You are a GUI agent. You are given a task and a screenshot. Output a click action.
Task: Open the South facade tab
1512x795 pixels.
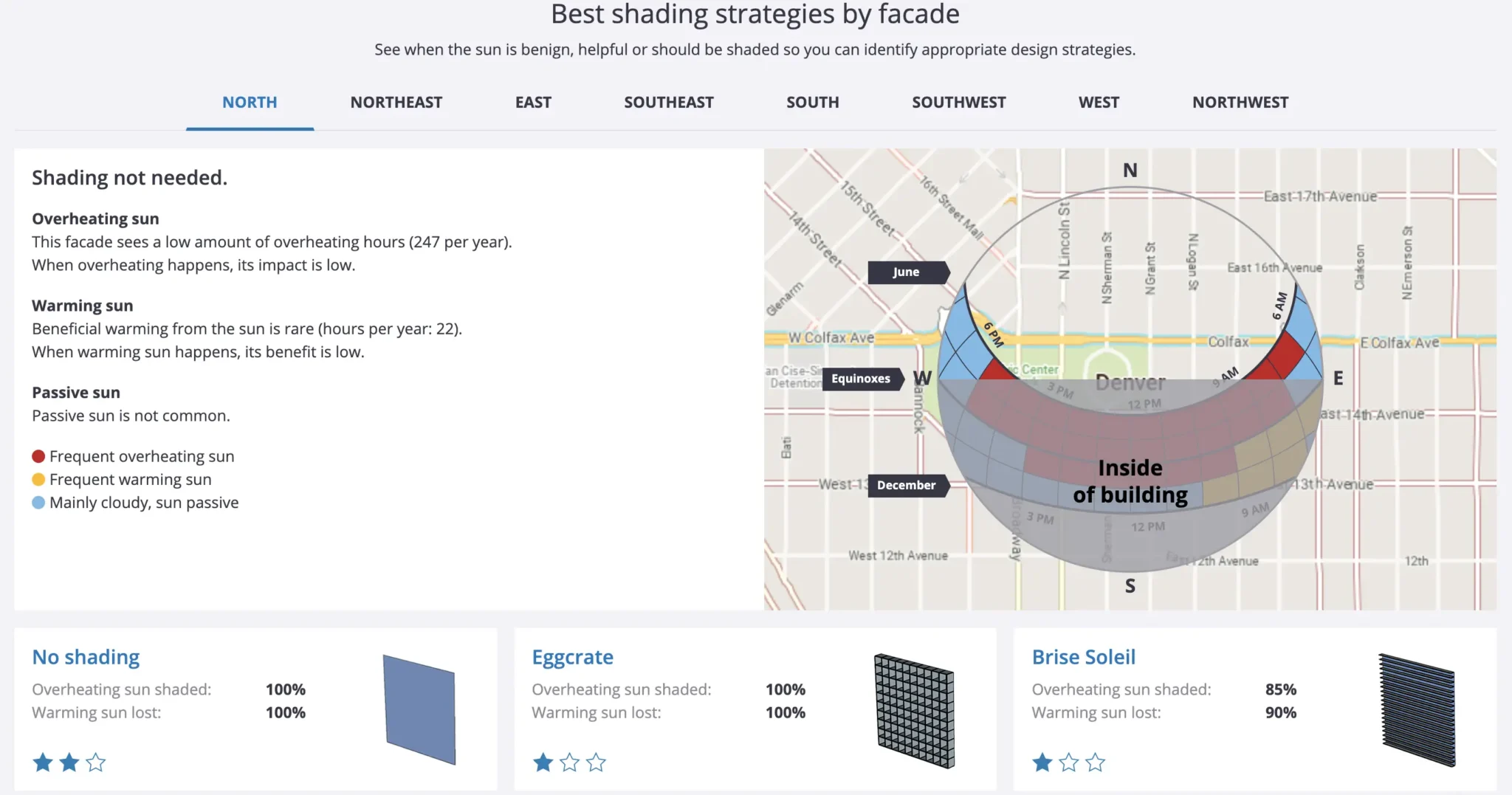[x=812, y=103]
